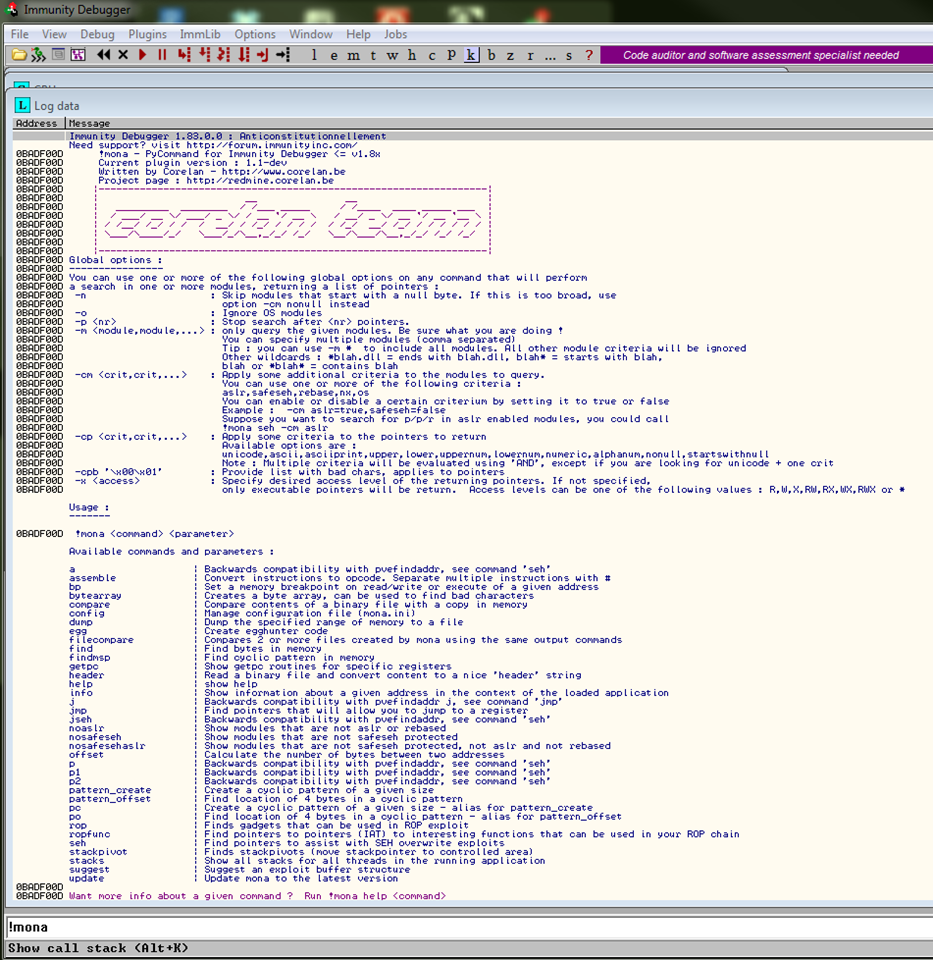Show executable modules 'e' button
The width and height of the screenshot is (933, 960).
333,55
